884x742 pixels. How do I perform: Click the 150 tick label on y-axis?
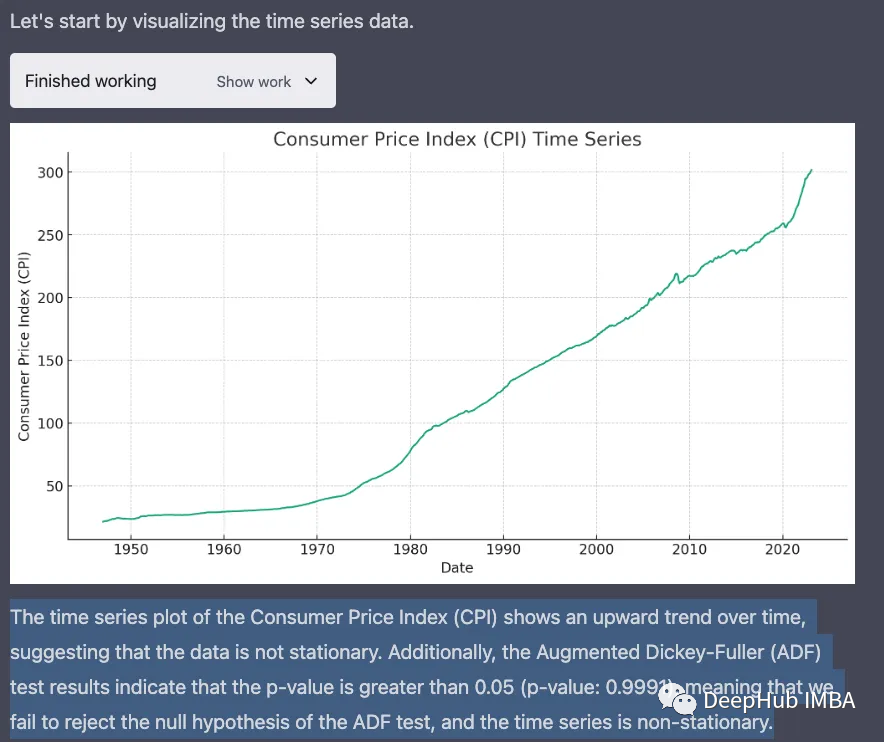tap(50, 361)
